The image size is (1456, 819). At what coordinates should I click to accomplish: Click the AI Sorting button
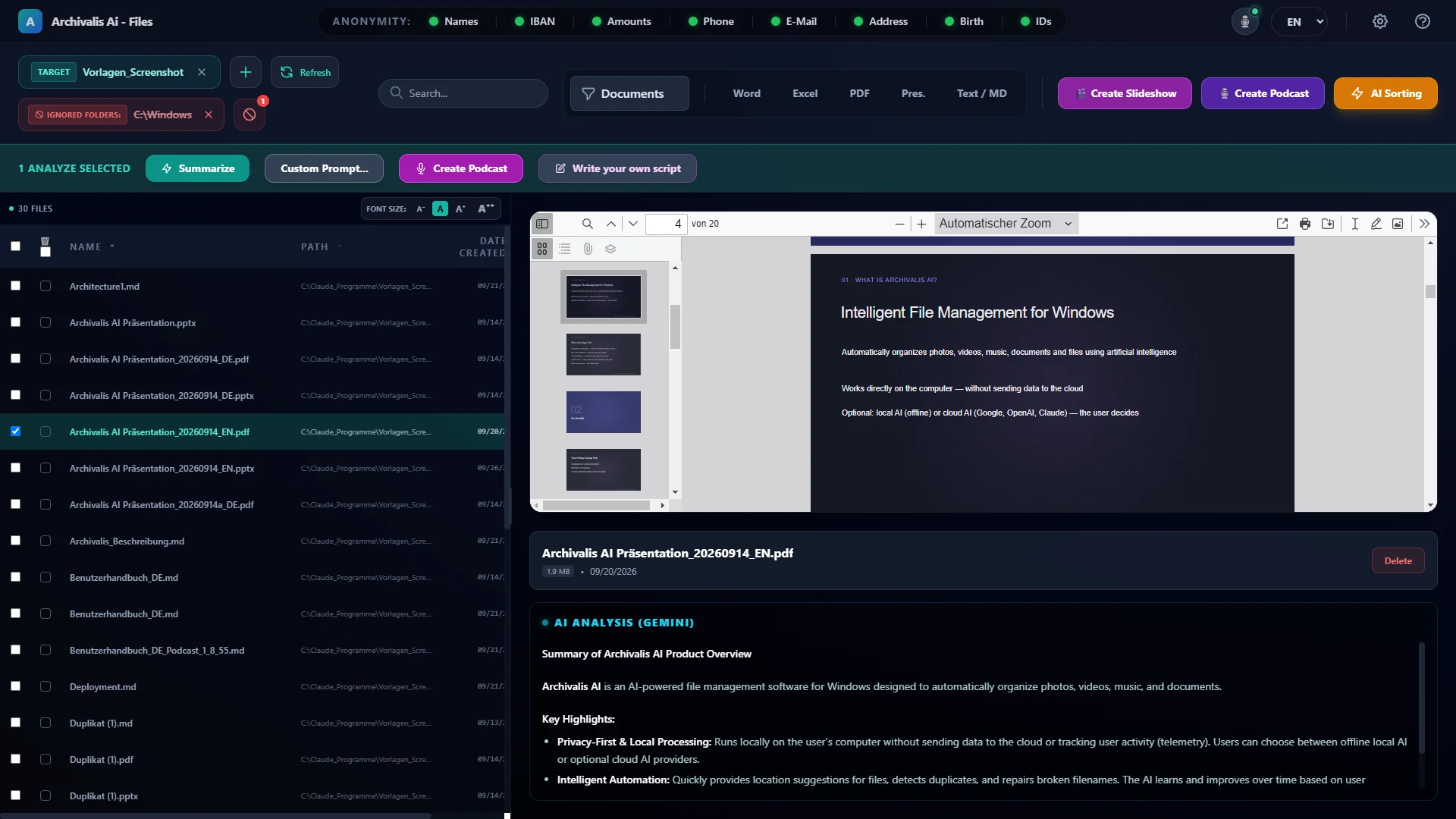click(1385, 93)
